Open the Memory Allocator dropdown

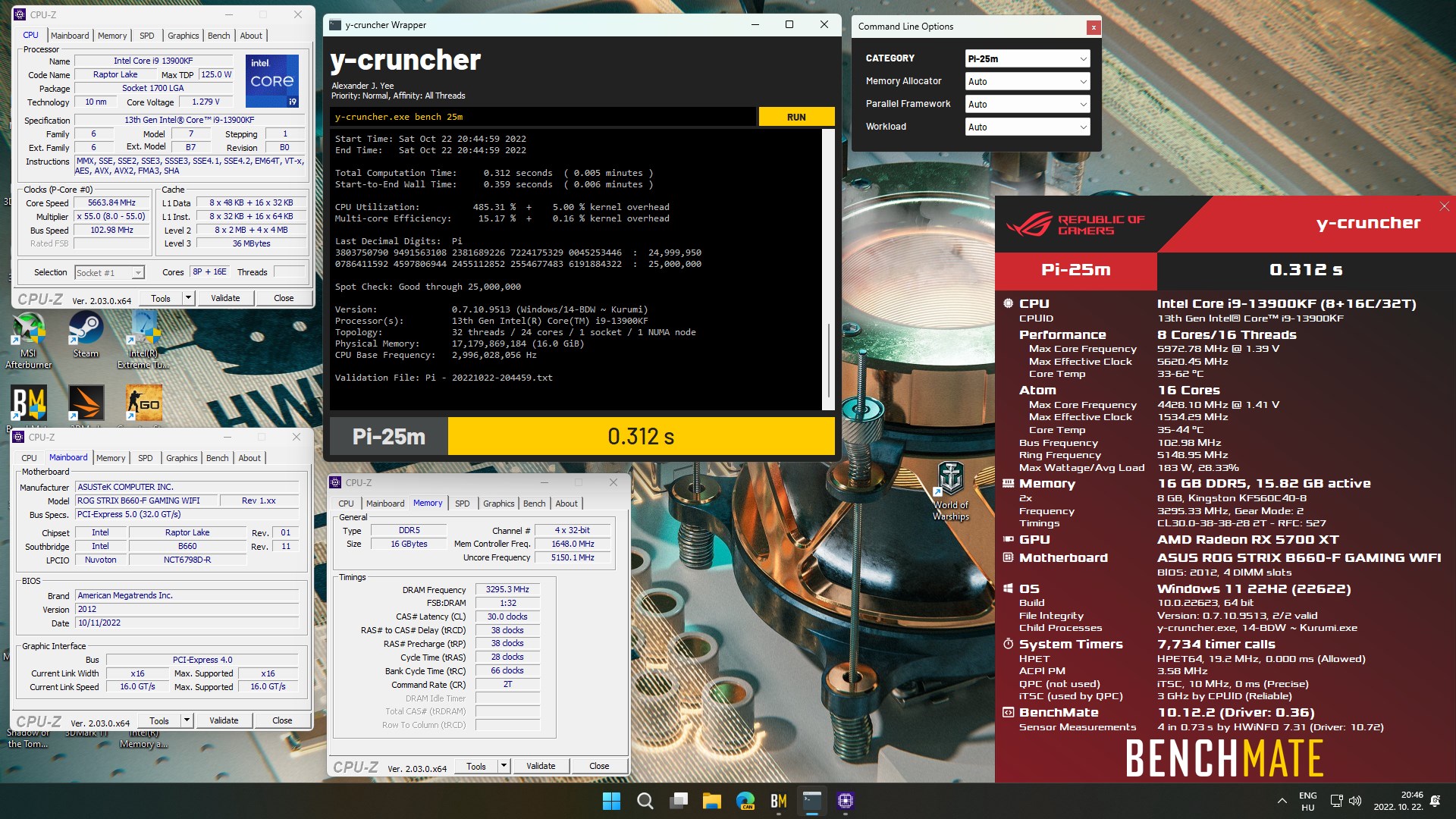click(1028, 81)
